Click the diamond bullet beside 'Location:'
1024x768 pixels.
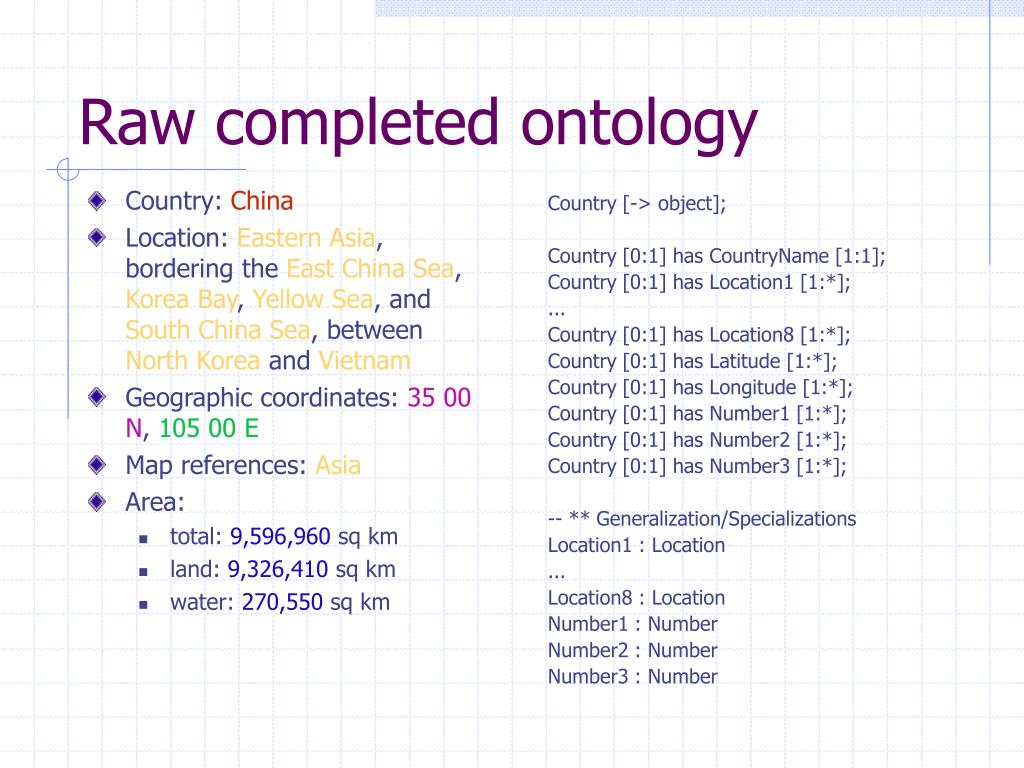tap(97, 238)
